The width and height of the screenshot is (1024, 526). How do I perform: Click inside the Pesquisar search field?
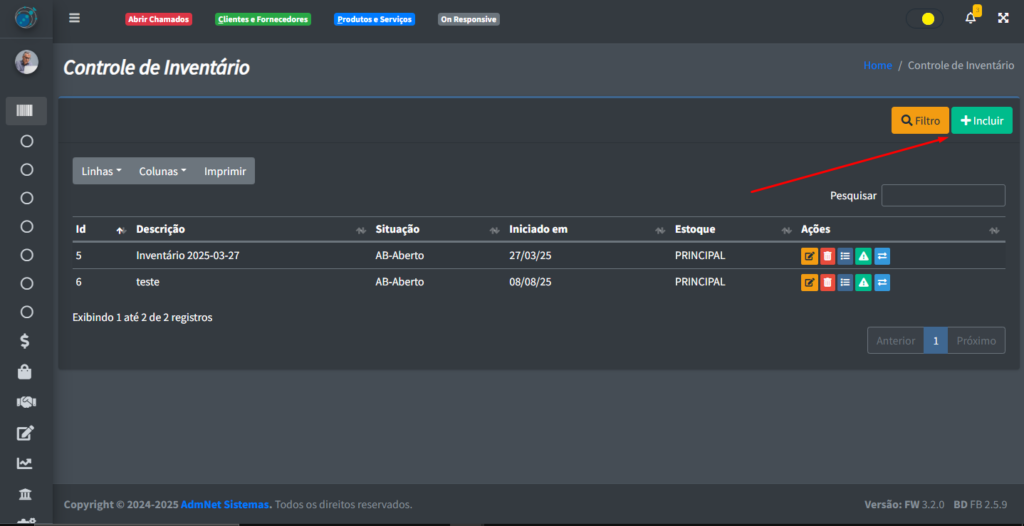click(x=942, y=195)
